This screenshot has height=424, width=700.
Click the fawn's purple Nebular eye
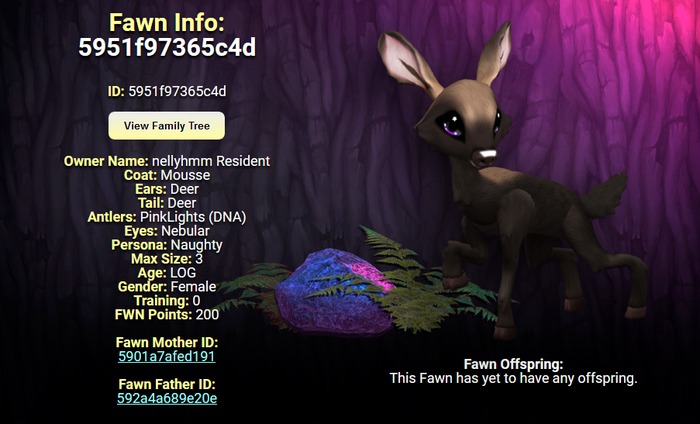(451, 124)
